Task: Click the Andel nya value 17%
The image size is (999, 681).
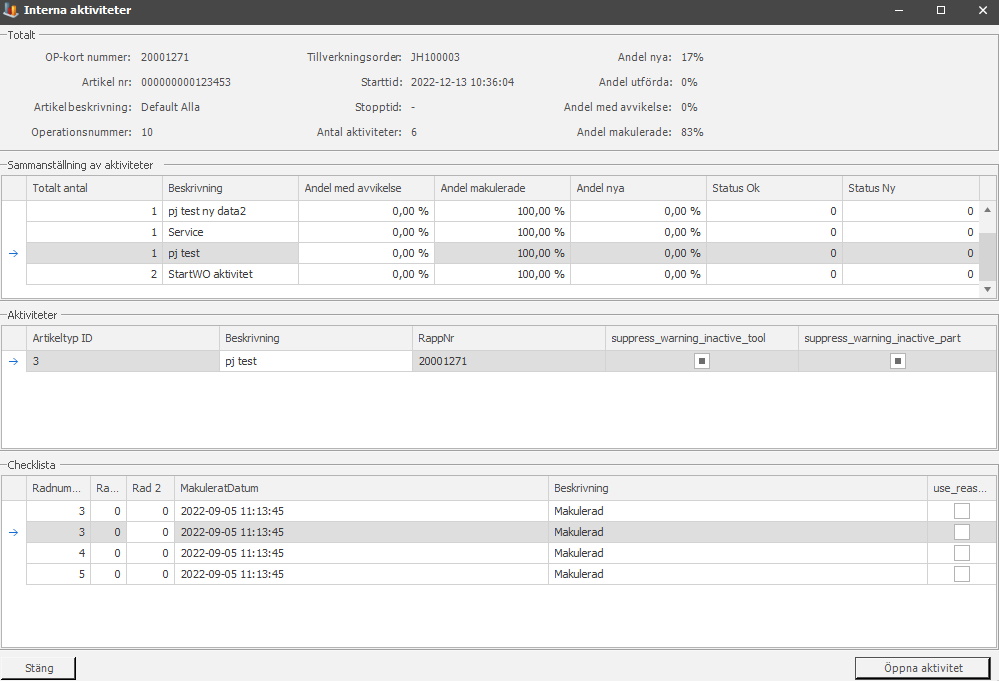Action: tap(692, 57)
